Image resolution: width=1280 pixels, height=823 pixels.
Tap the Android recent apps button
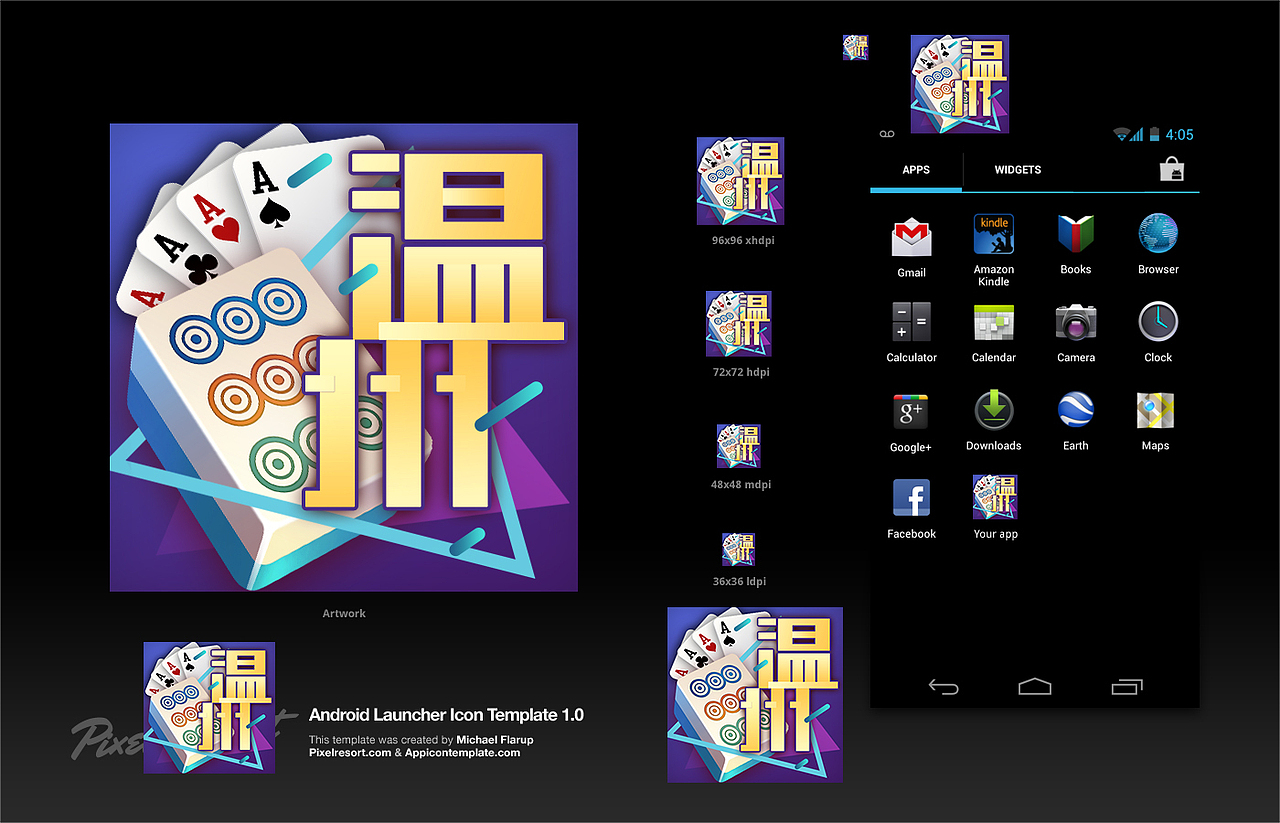tap(1127, 686)
